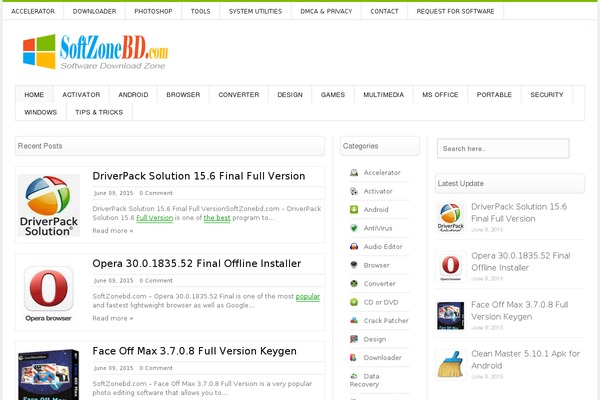
Task: Open Latest Update Face Off Max Keygen link
Action: 520,310
